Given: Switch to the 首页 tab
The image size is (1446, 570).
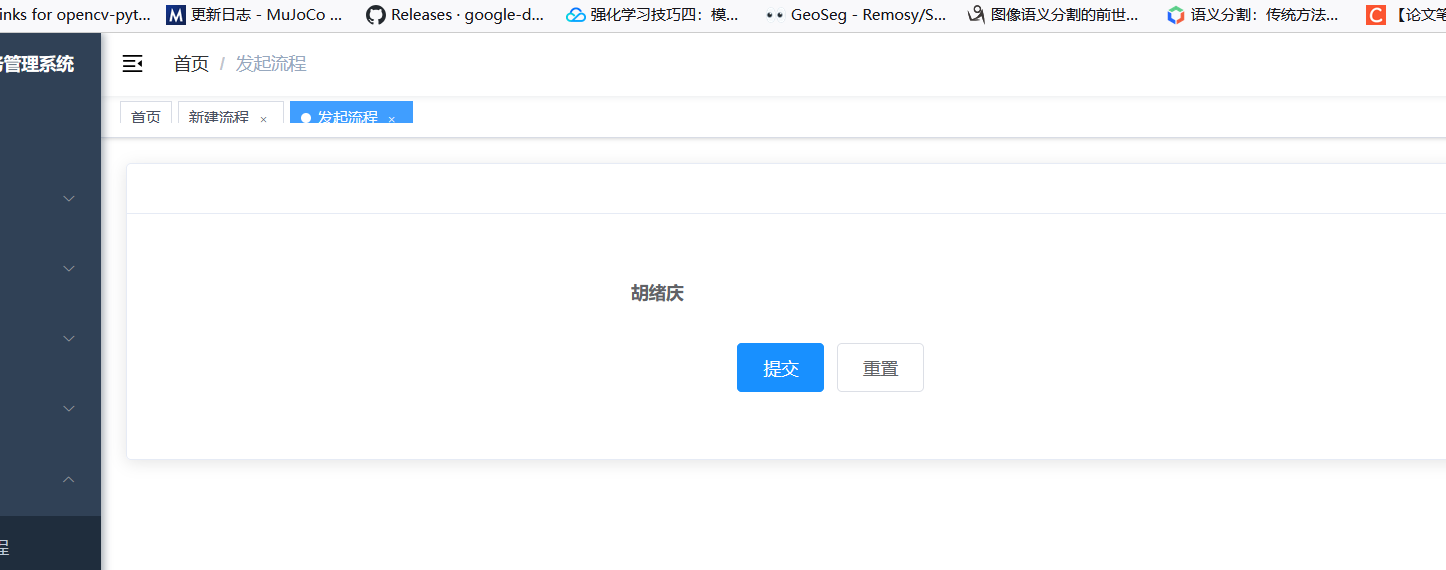Looking at the screenshot, I should click(x=146, y=117).
